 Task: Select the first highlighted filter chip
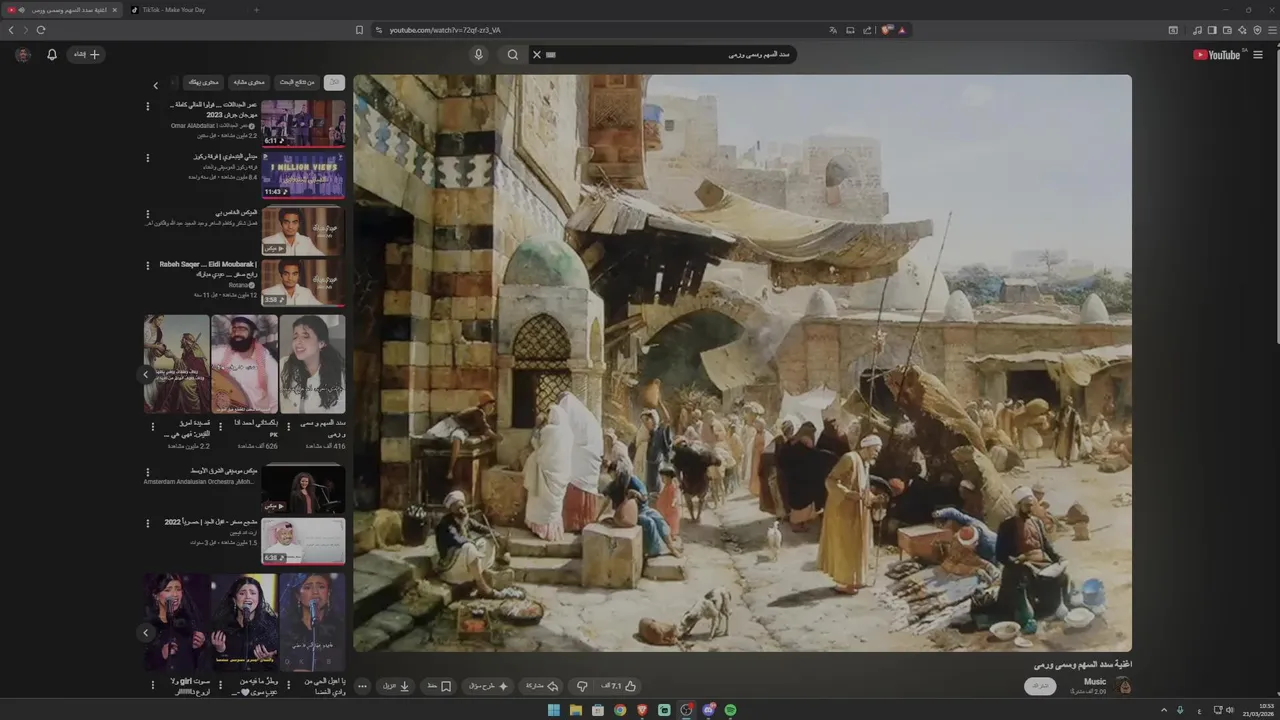click(x=336, y=82)
